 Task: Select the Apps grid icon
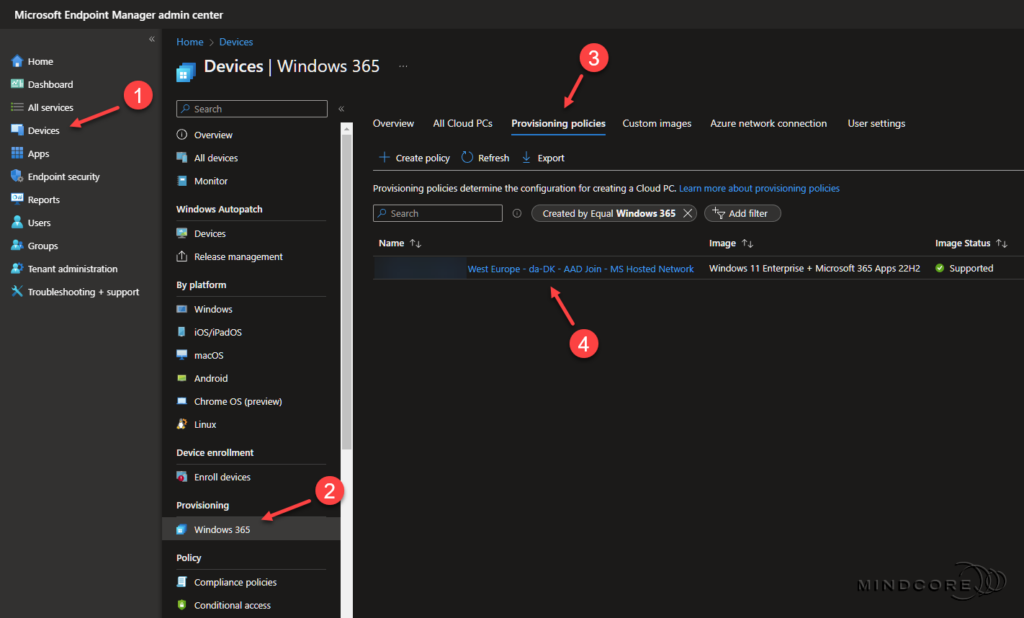click(17, 154)
